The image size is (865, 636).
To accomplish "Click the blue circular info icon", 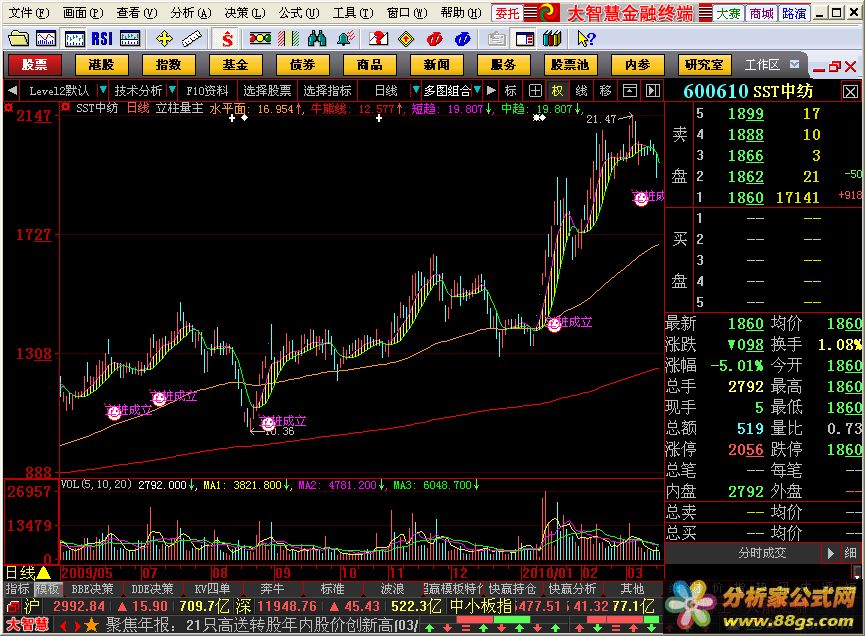I will [x=463, y=39].
